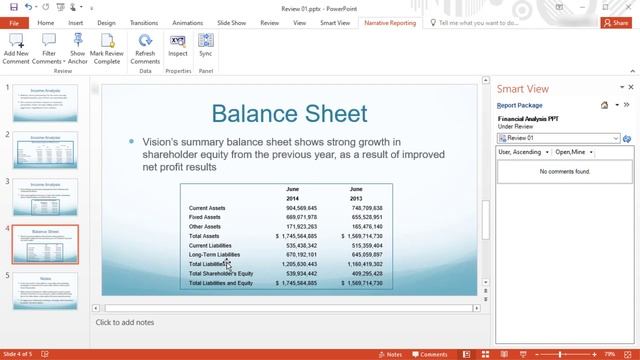This screenshot has width=640, height=360.
Task: Switch to Reading view
Action: 504,355
